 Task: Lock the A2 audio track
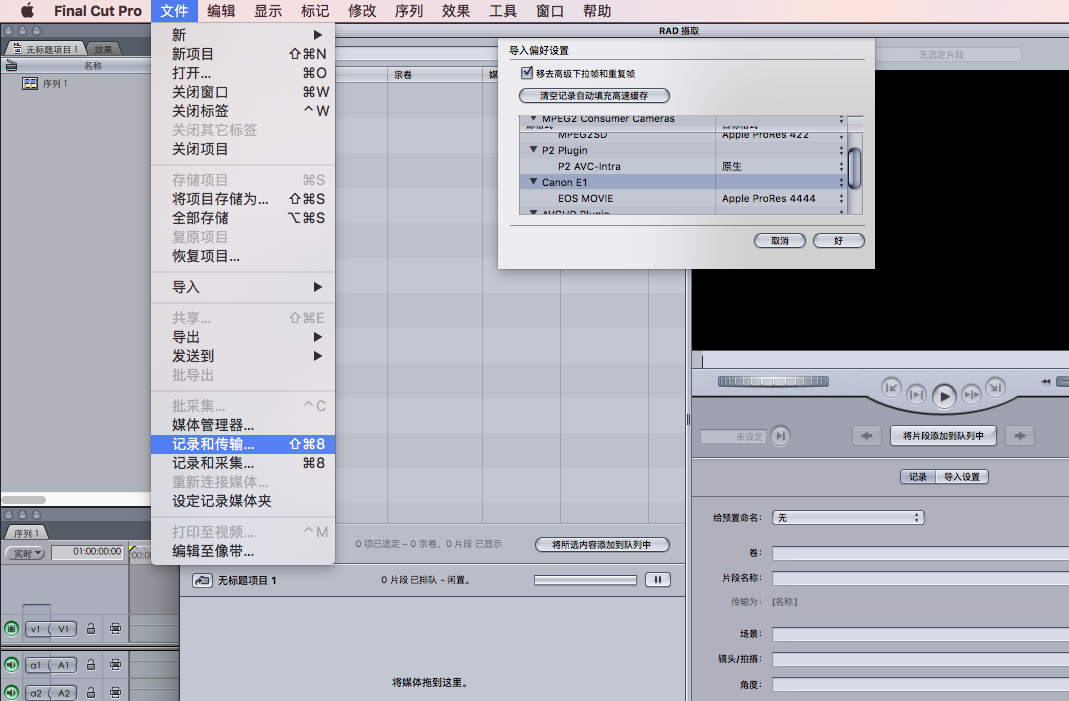[x=91, y=693]
